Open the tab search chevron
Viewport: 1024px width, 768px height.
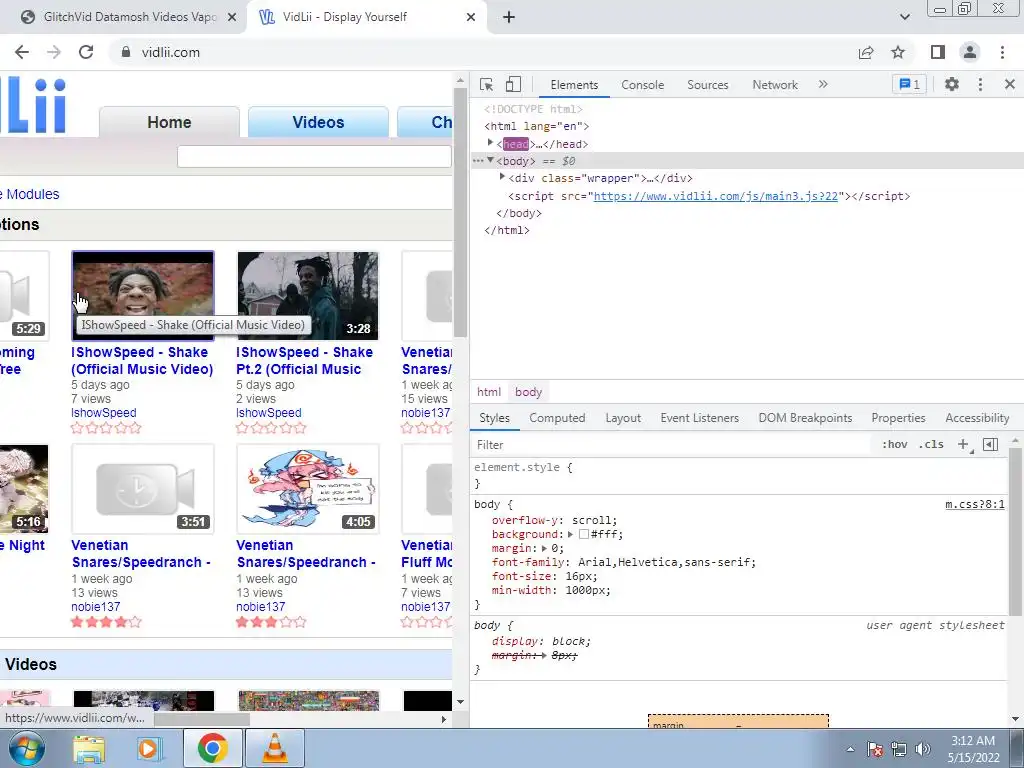point(904,17)
